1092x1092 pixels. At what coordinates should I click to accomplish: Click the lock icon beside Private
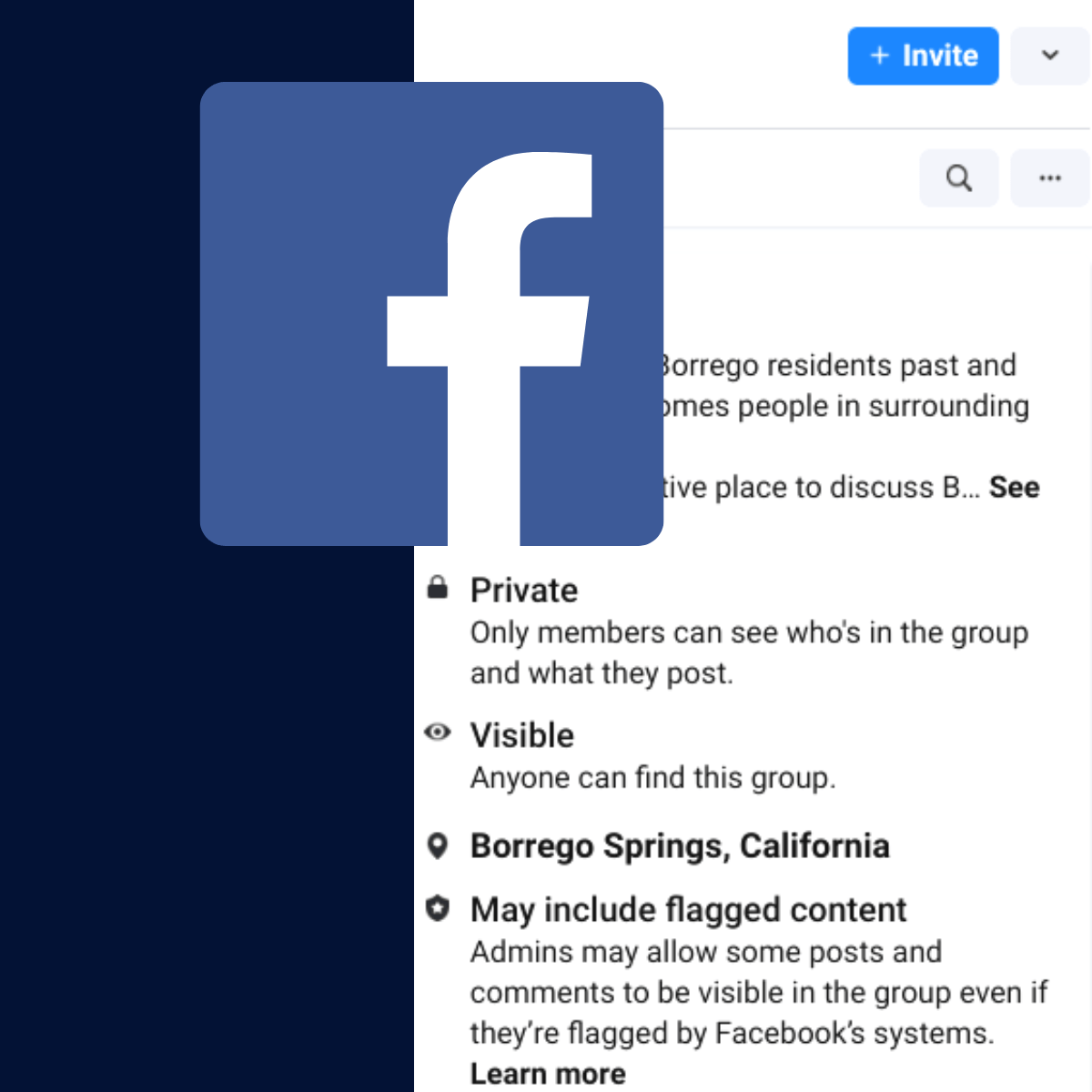click(x=438, y=588)
